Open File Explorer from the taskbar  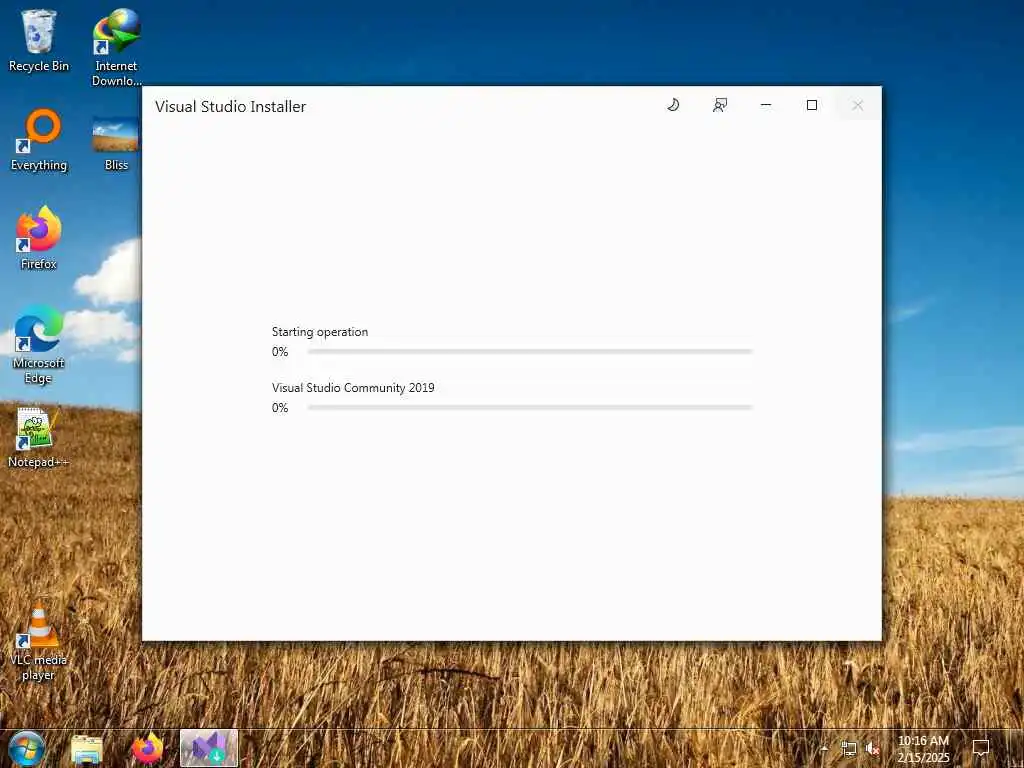pos(87,748)
